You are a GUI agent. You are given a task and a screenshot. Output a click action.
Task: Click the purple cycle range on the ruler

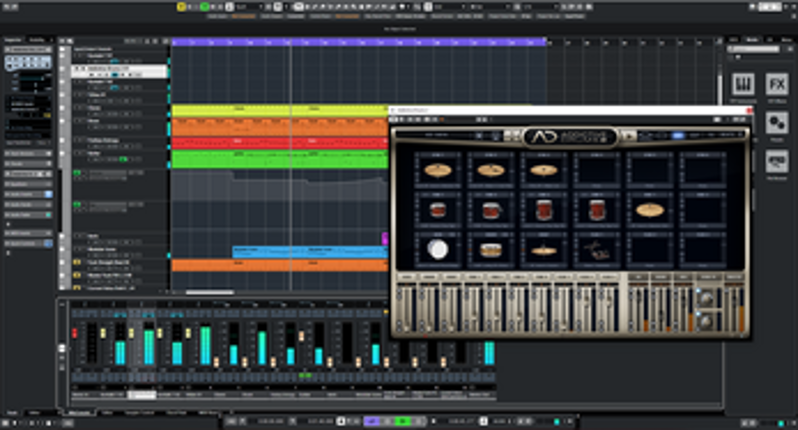pos(359,42)
